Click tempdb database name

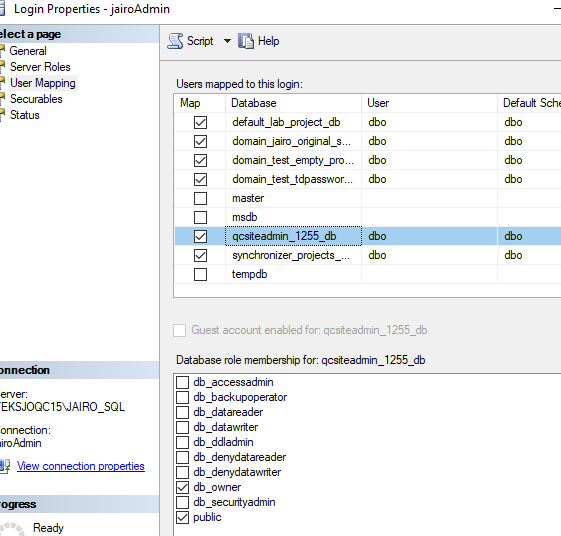(x=249, y=274)
